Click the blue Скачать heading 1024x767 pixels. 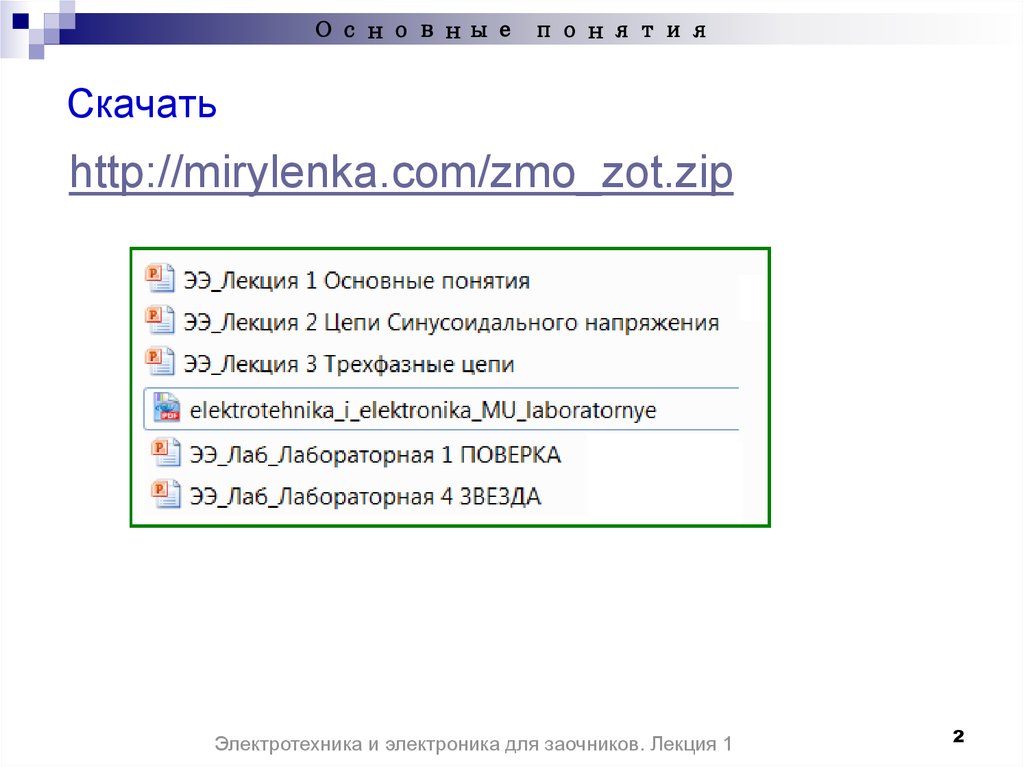[142, 104]
